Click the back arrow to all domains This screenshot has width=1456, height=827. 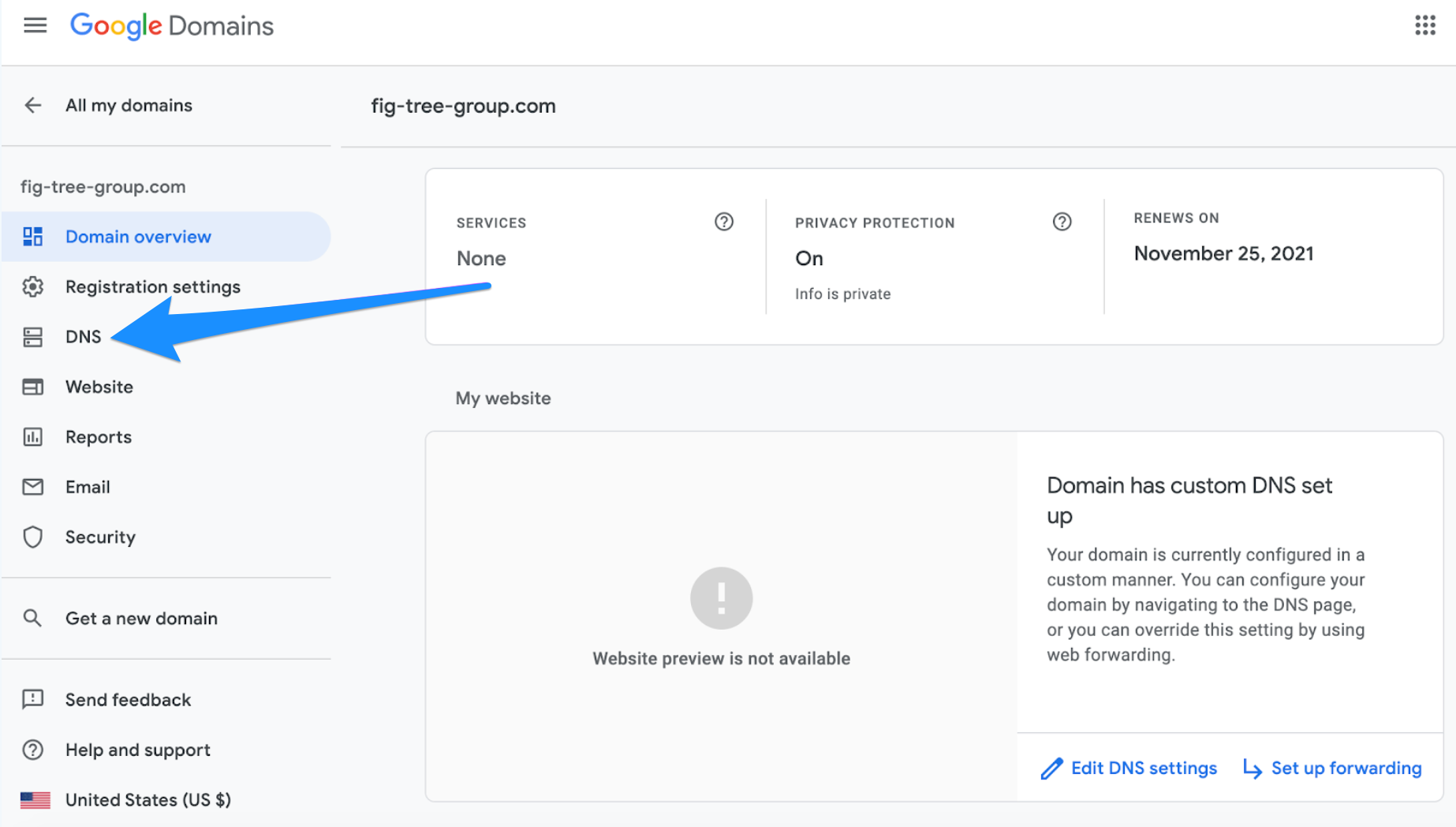[x=33, y=105]
